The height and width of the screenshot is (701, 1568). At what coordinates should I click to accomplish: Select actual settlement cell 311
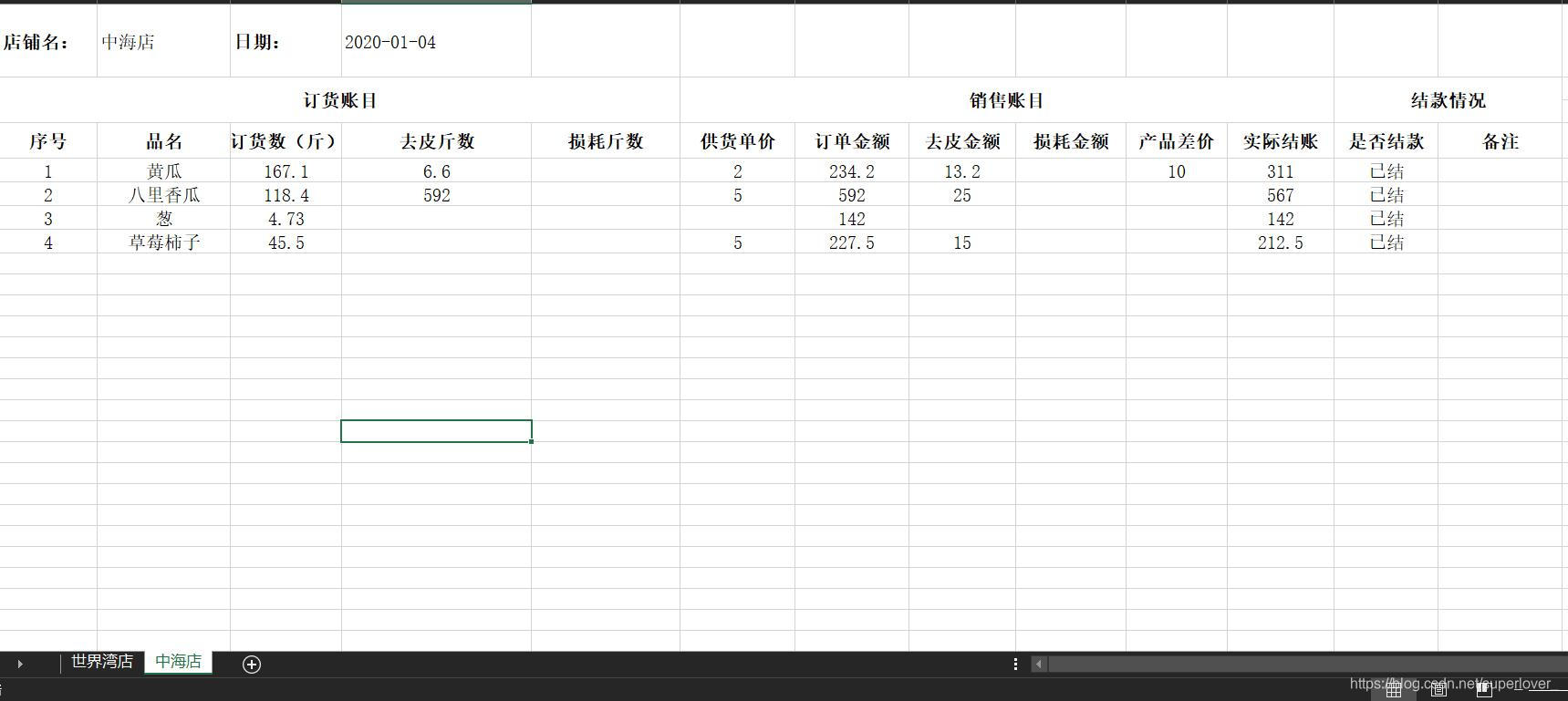[1281, 171]
